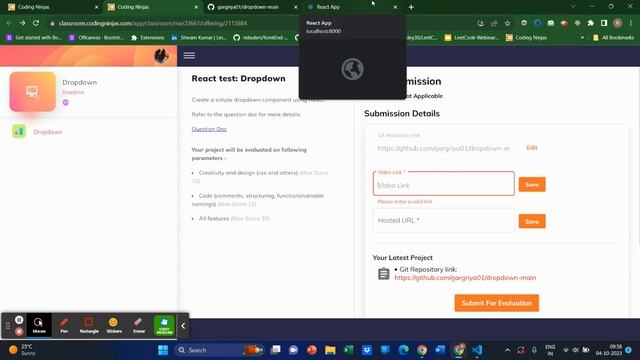Image resolution: width=640 pixels, height=360 pixels.
Task: Switch to the second Coding Ninjas tab
Action: coord(152,7)
